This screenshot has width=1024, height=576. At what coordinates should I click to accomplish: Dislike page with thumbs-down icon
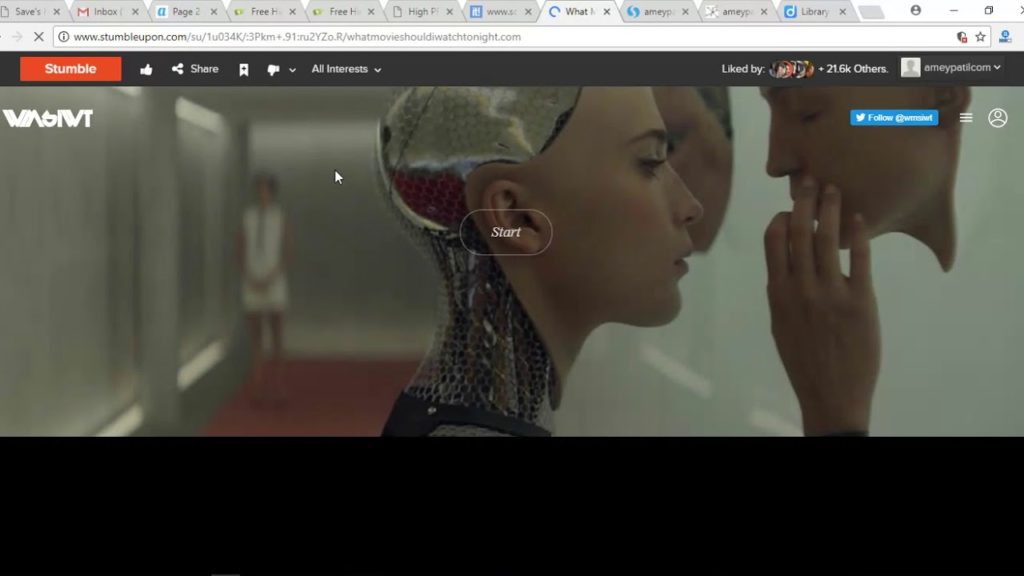pos(273,69)
